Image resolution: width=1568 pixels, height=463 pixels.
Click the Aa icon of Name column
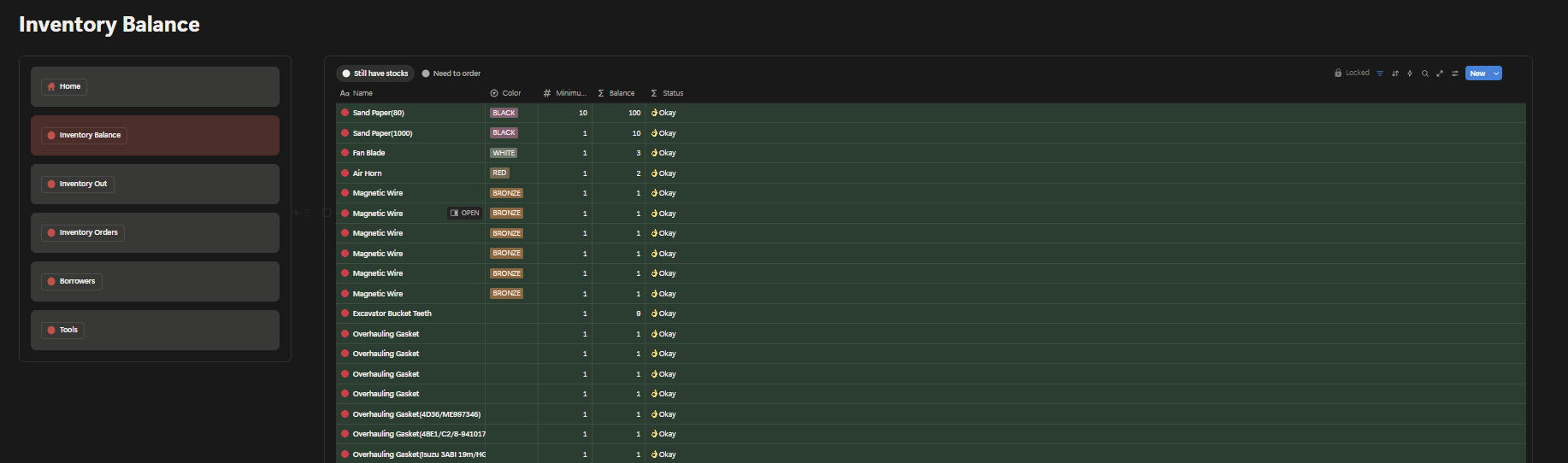[345, 93]
